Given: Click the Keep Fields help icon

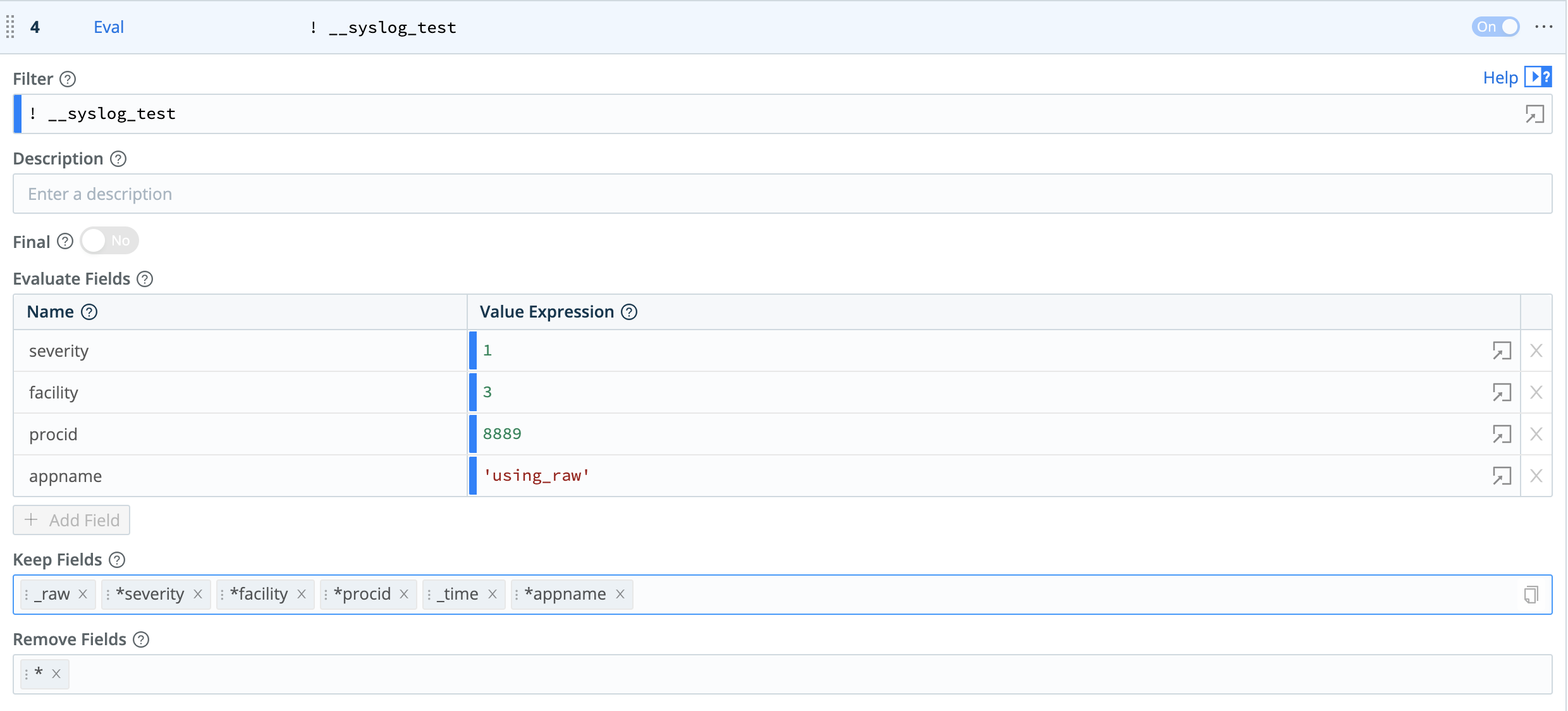Looking at the screenshot, I should (x=116, y=560).
